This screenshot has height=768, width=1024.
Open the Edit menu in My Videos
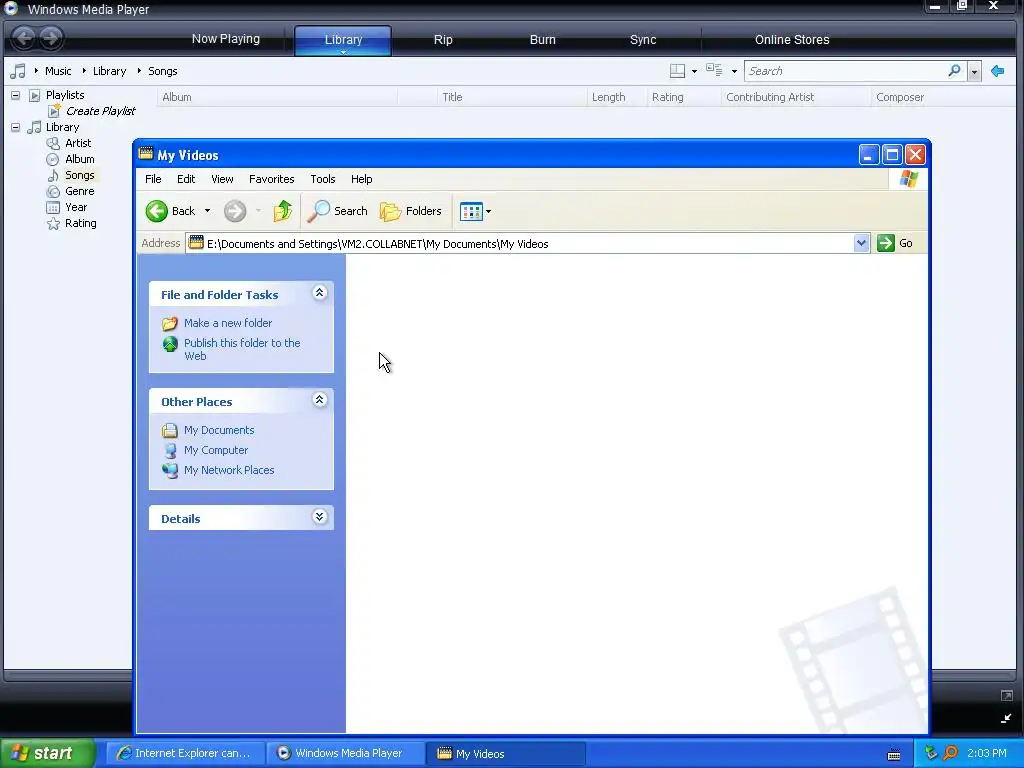[186, 179]
